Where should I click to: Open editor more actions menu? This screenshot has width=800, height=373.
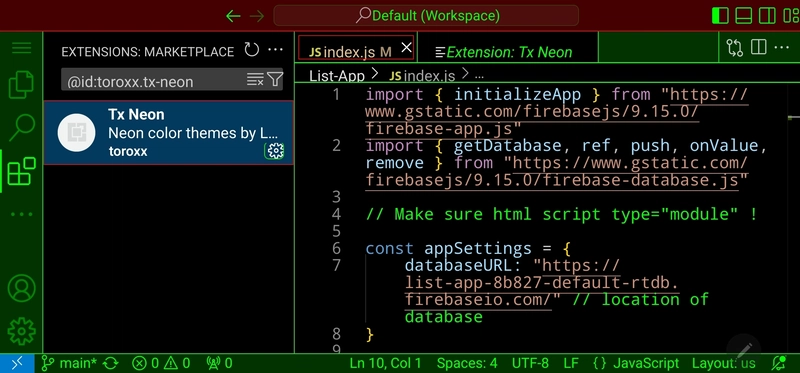[782, 47]
